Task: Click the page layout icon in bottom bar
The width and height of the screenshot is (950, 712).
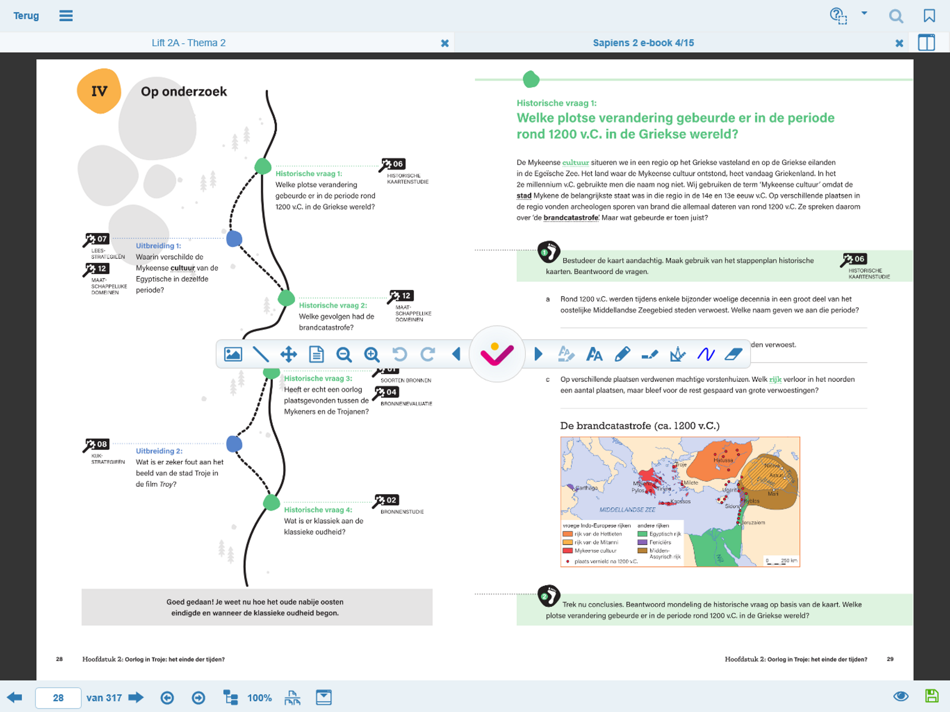Action: 293,698
